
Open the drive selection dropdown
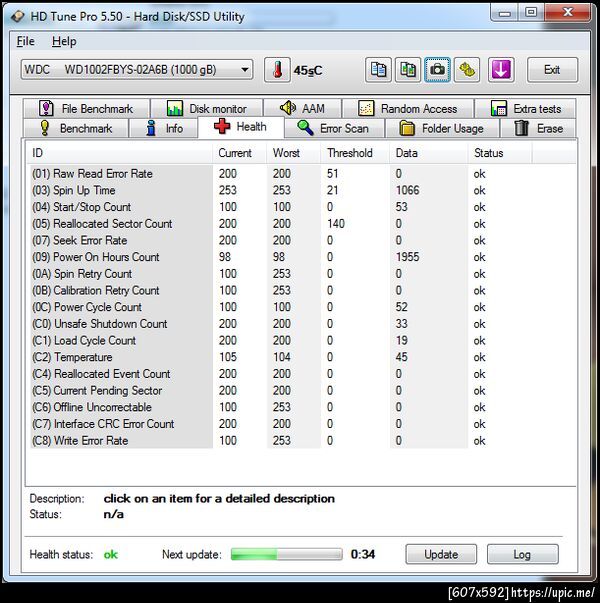tap(137, 70)
